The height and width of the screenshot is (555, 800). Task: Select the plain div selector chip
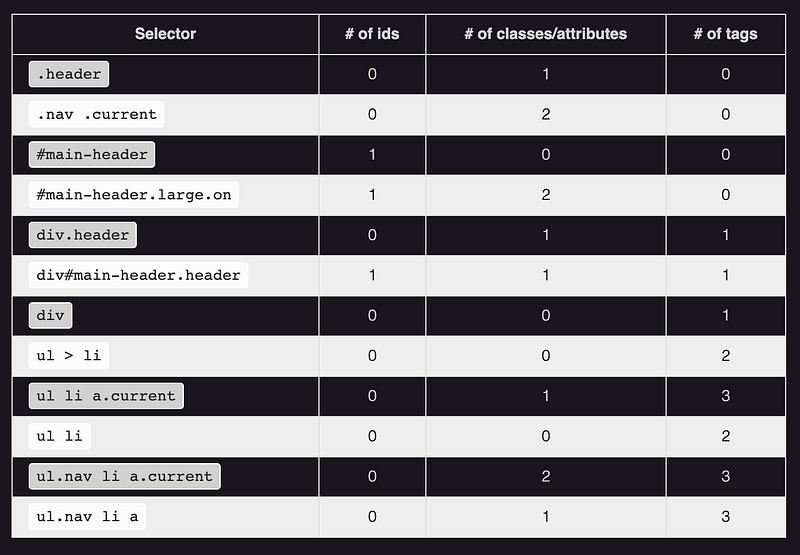pyautogui.click(x=50, y=315)
